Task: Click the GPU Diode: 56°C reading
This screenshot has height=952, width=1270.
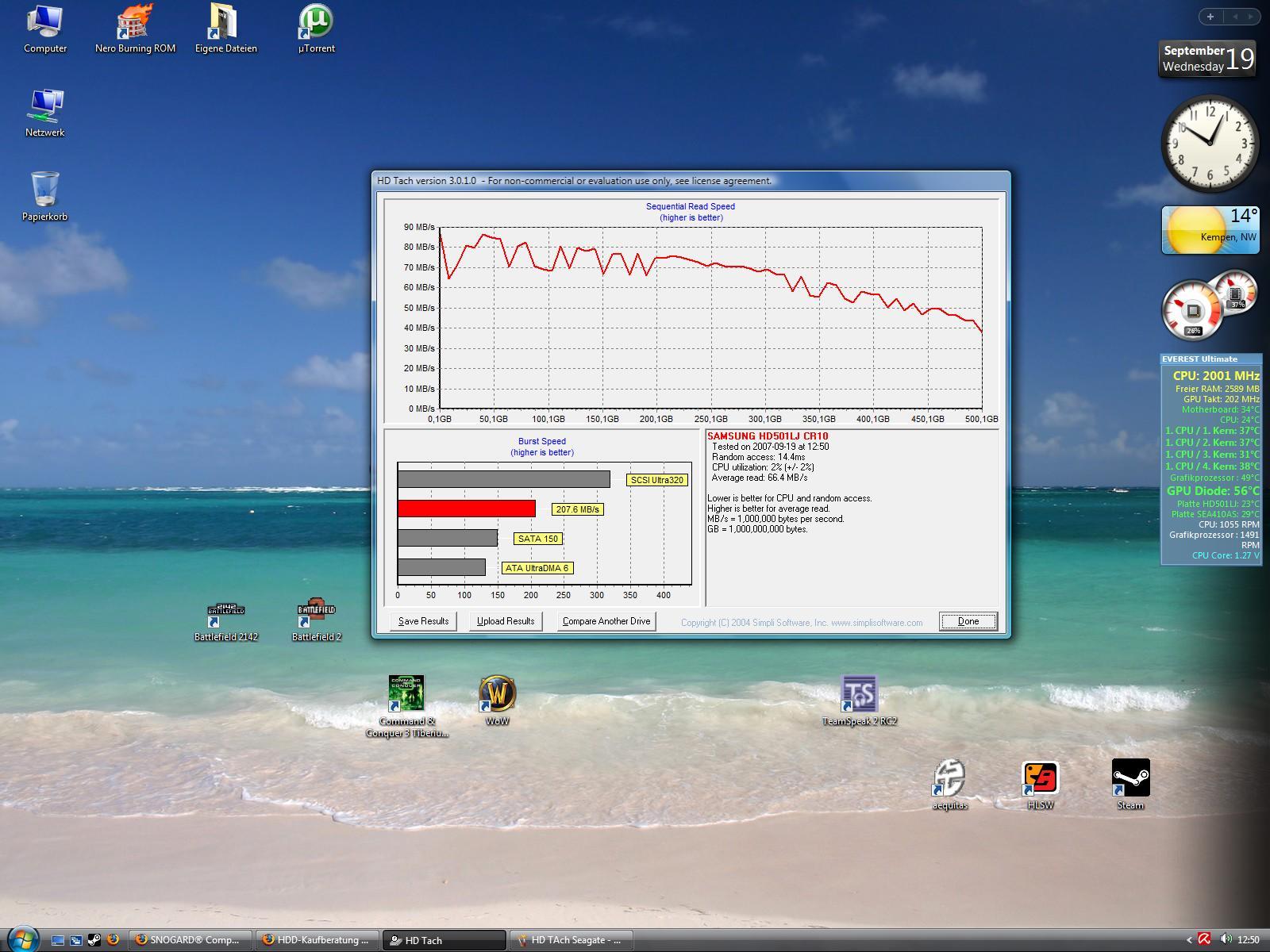Action: point(1213,491)
